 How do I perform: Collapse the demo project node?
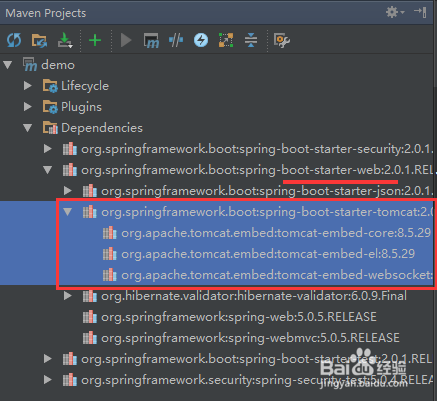[7, 65]
